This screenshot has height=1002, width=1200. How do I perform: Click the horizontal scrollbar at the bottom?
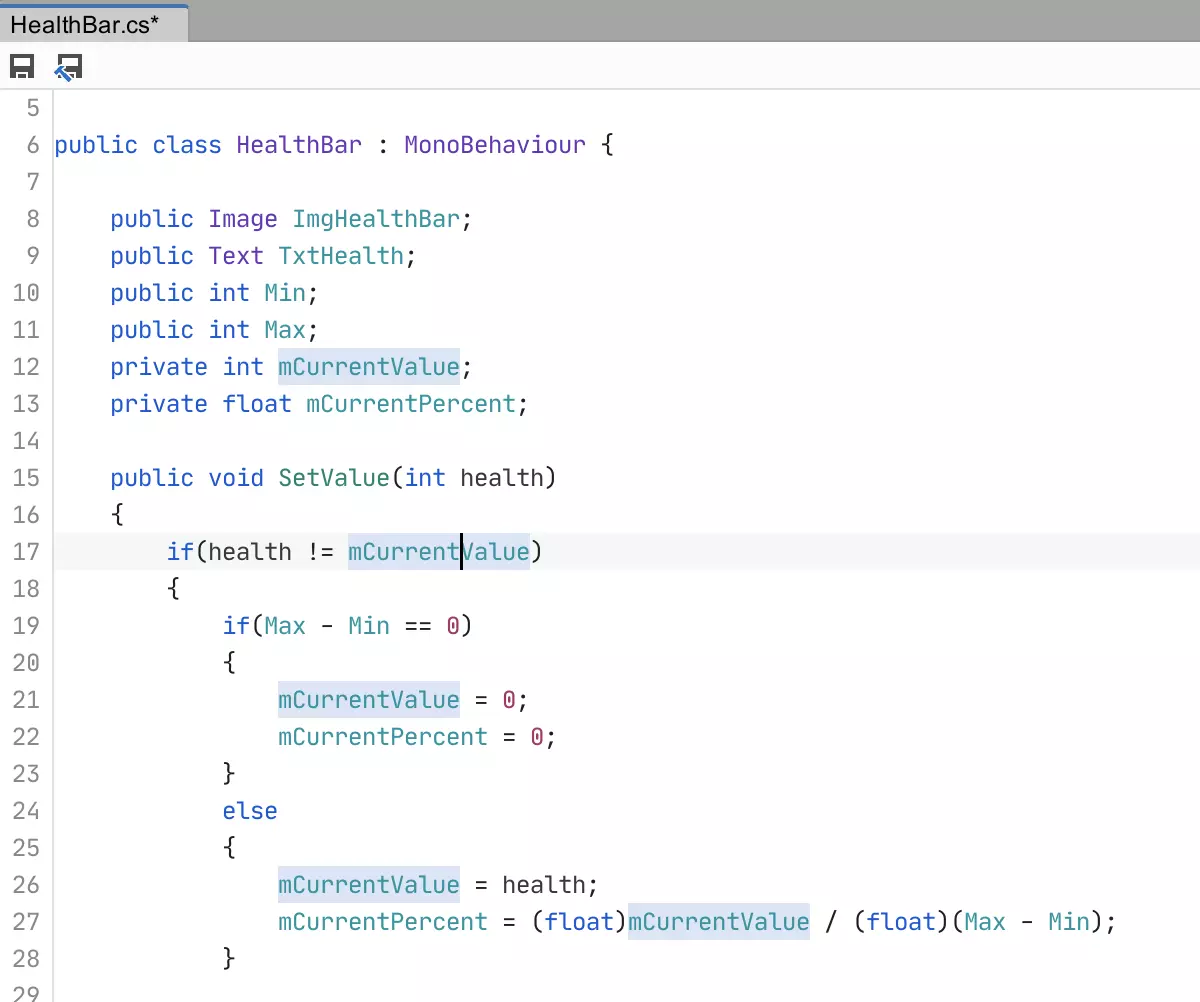(600, 996)
